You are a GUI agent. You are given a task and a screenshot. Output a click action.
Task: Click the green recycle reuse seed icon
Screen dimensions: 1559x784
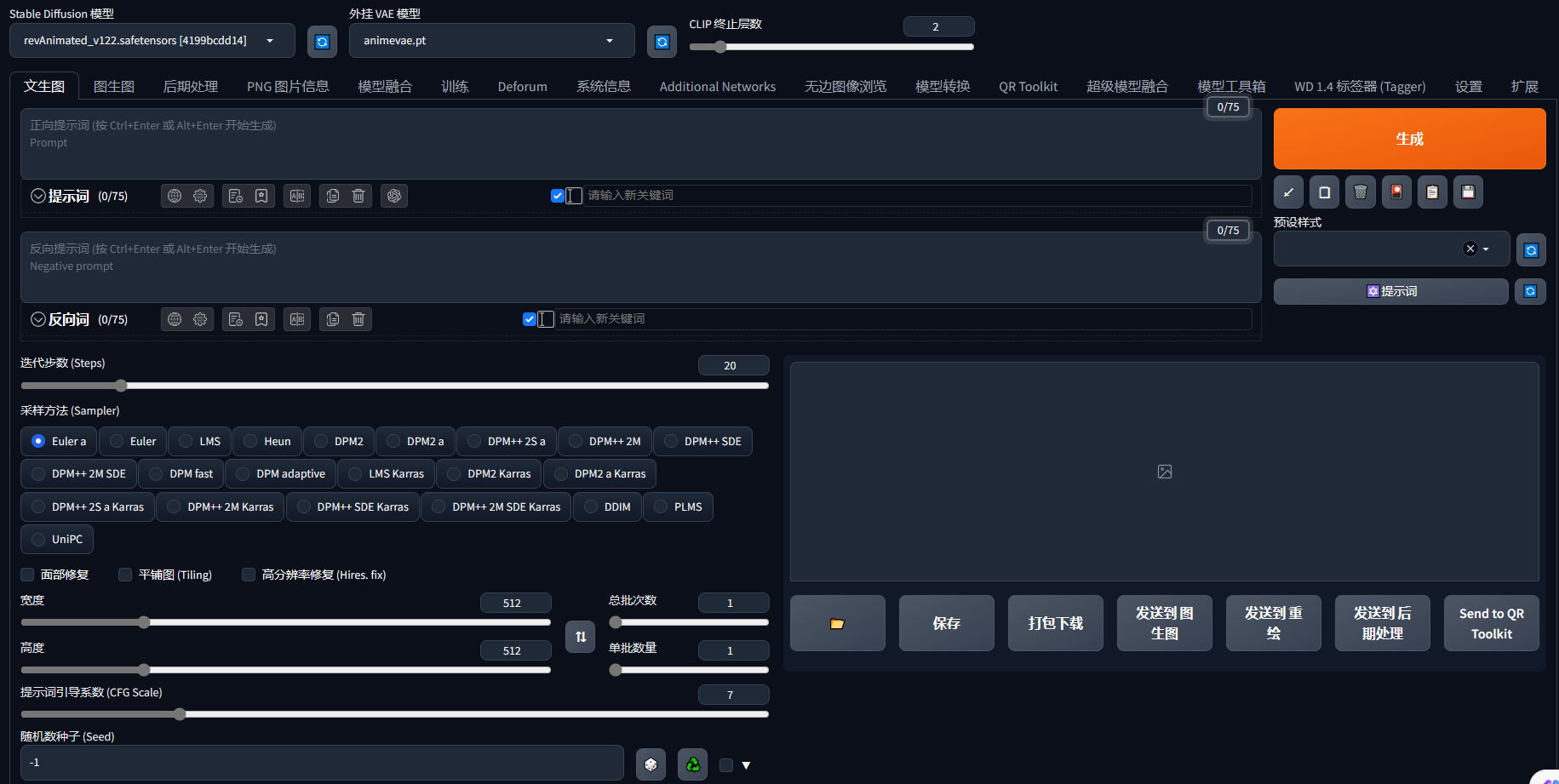[693, 764]
